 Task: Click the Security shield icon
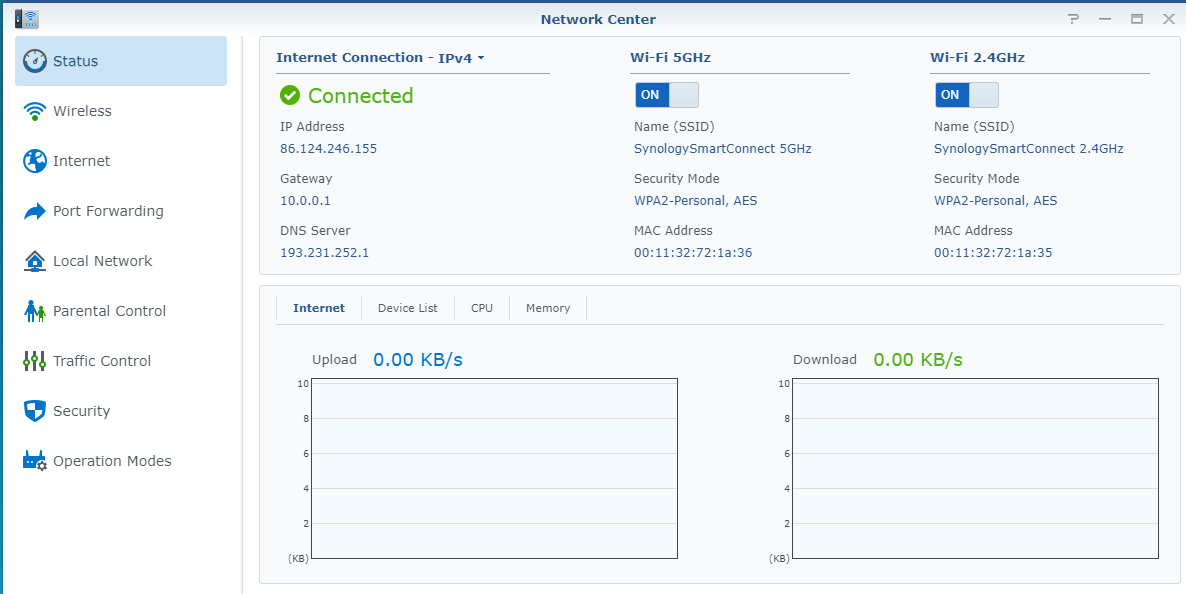click(35, 411)
